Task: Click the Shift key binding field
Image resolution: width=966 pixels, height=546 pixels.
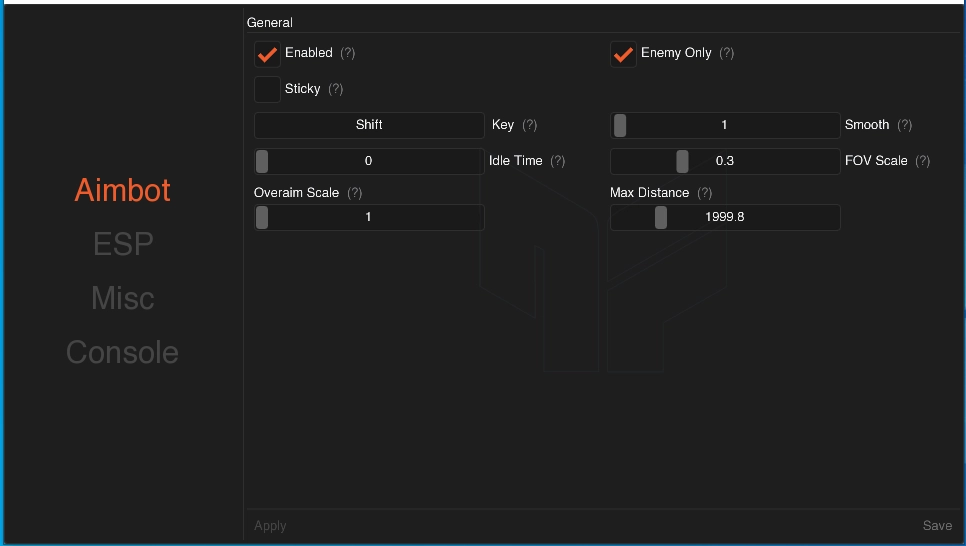Action: [369, 125]
